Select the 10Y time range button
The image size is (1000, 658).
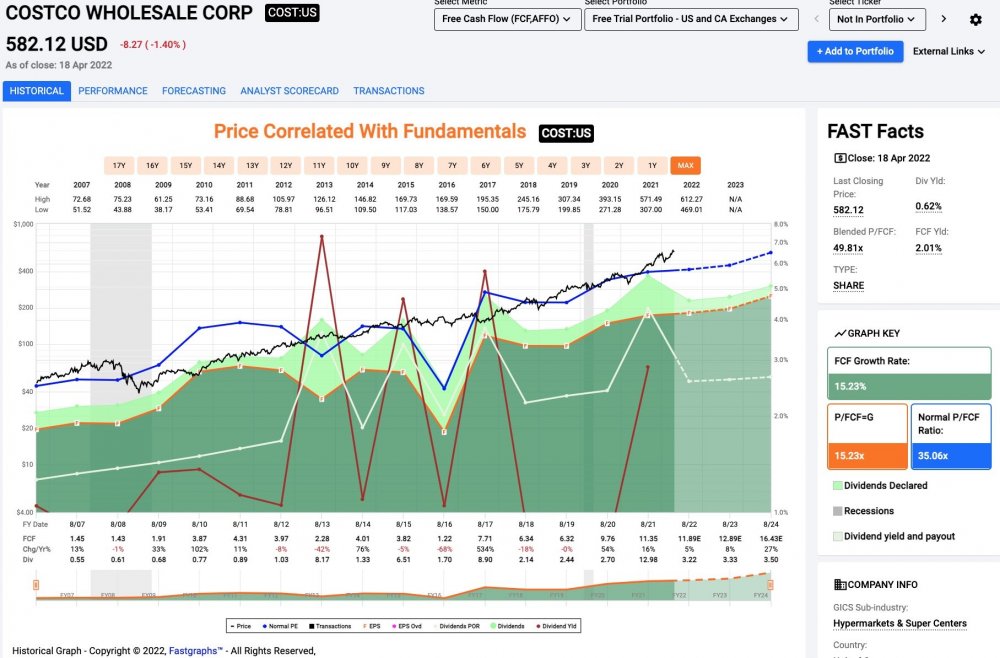pyautogui.click(x=352, y=166)
